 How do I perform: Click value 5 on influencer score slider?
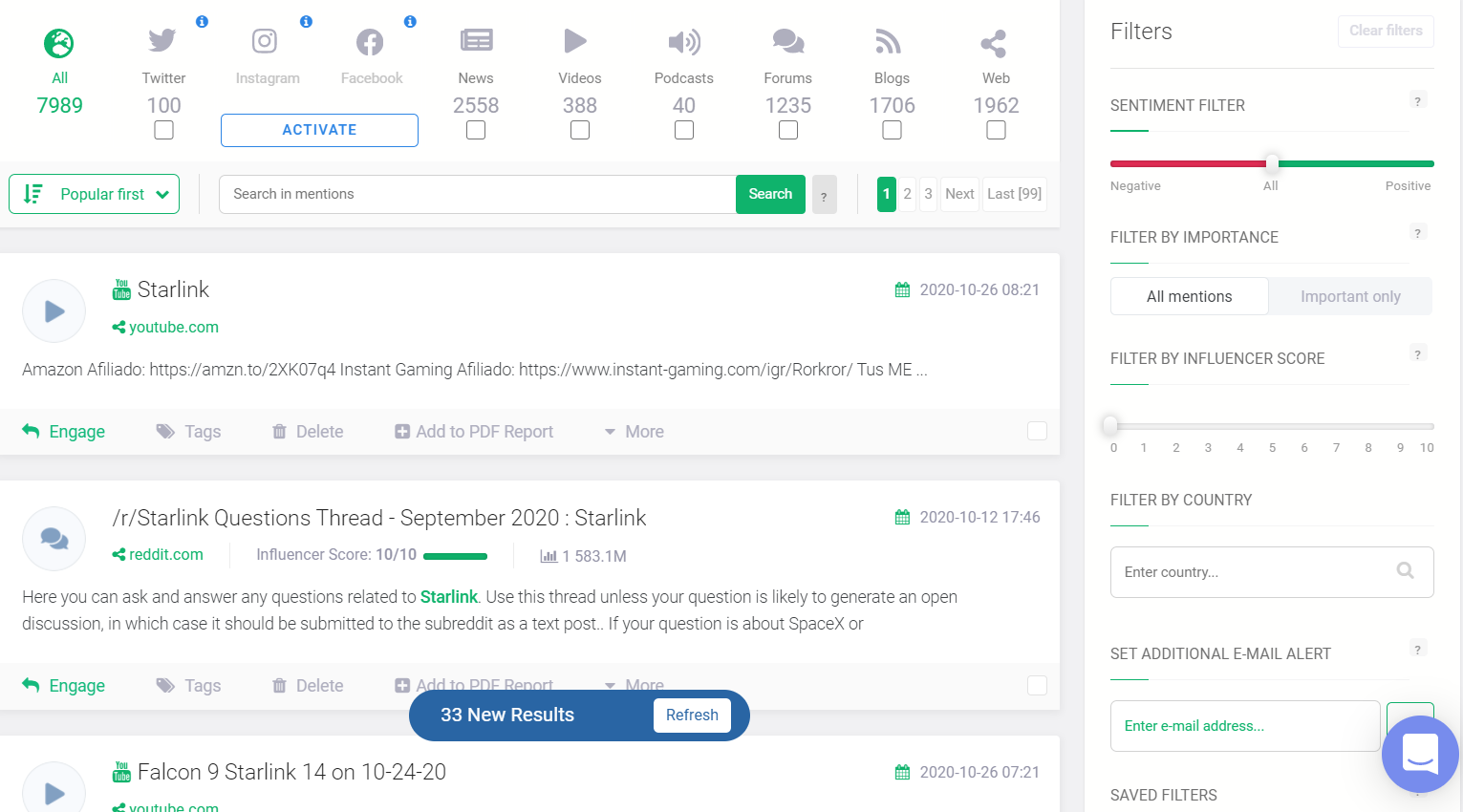point(1272,447)
